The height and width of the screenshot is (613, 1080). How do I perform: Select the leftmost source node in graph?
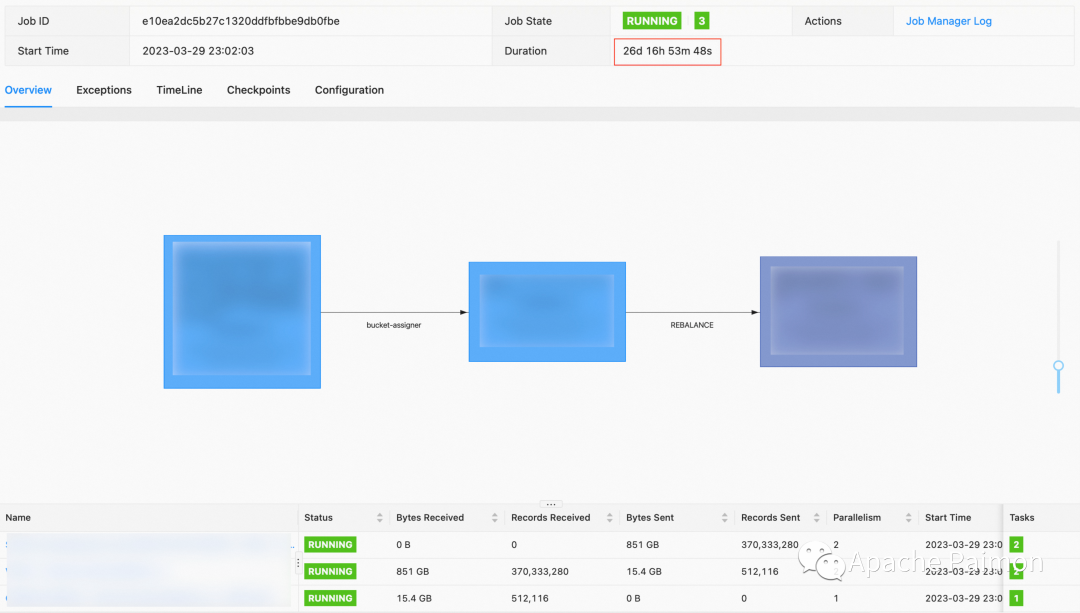(x=242, y=312)
